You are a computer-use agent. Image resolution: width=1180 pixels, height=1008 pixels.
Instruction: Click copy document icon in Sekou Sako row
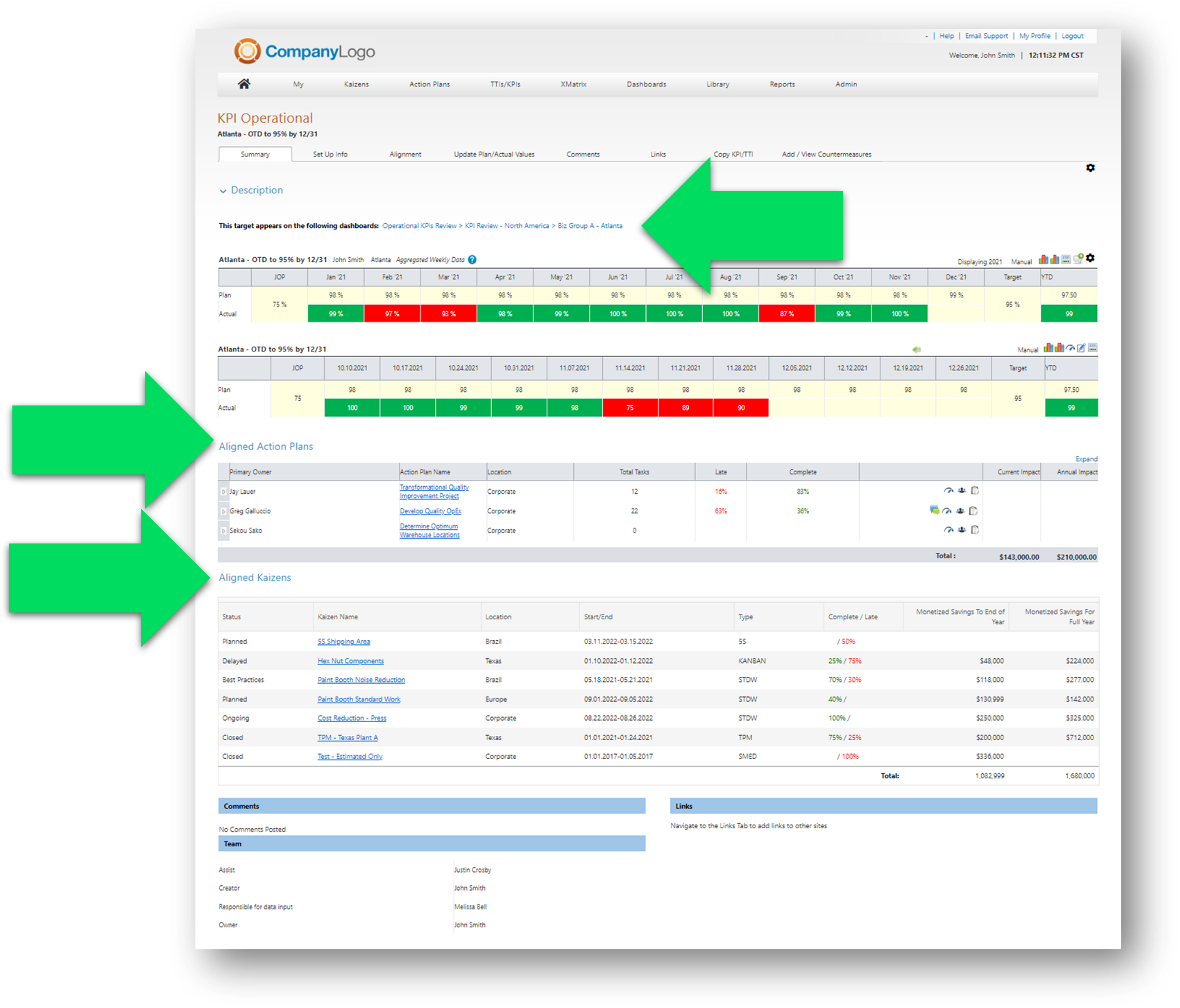[975, 530]
